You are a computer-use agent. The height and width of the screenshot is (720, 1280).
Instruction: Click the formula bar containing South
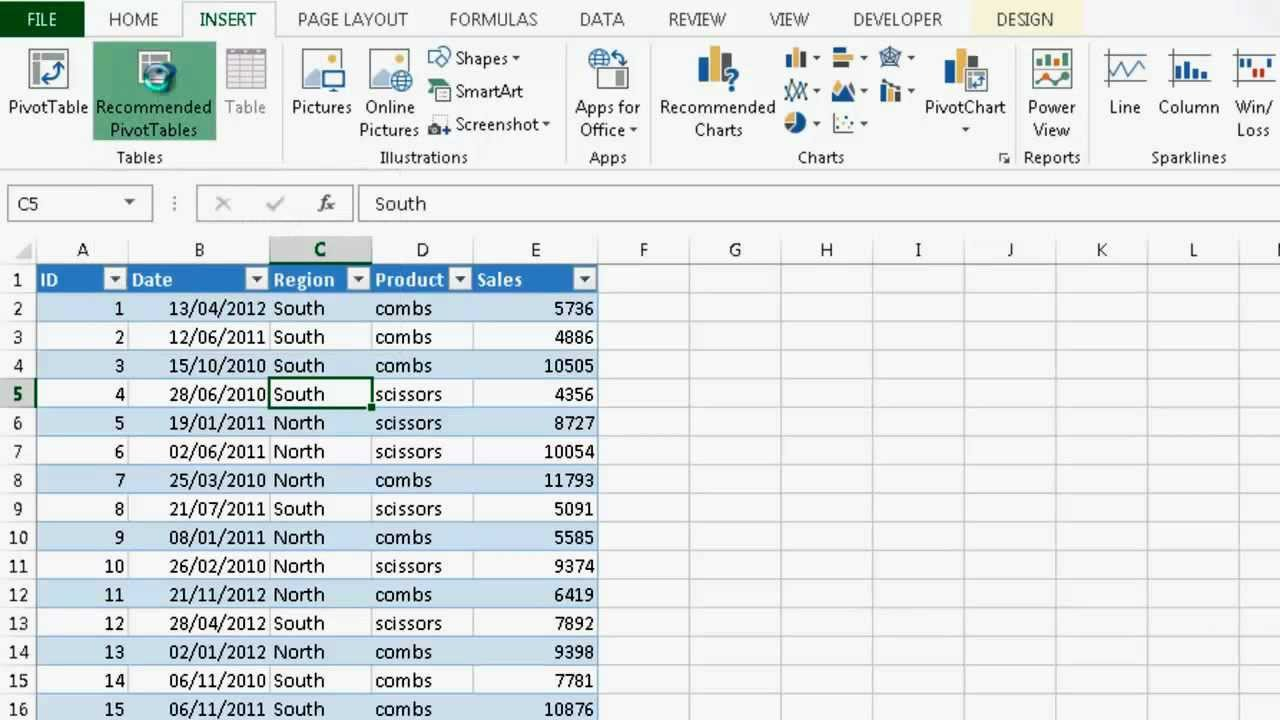[818, 203]
